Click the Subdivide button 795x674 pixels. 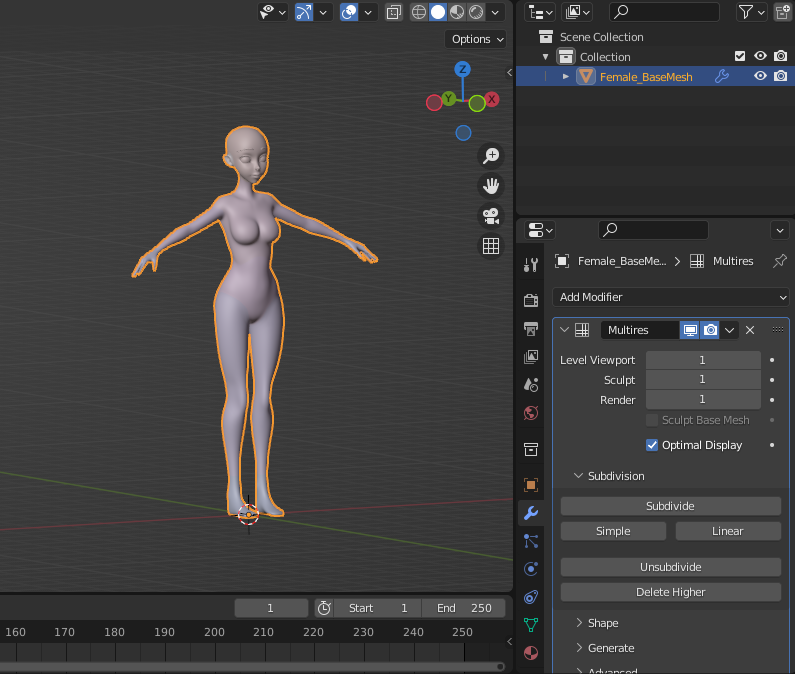click(x=670, y=506)
